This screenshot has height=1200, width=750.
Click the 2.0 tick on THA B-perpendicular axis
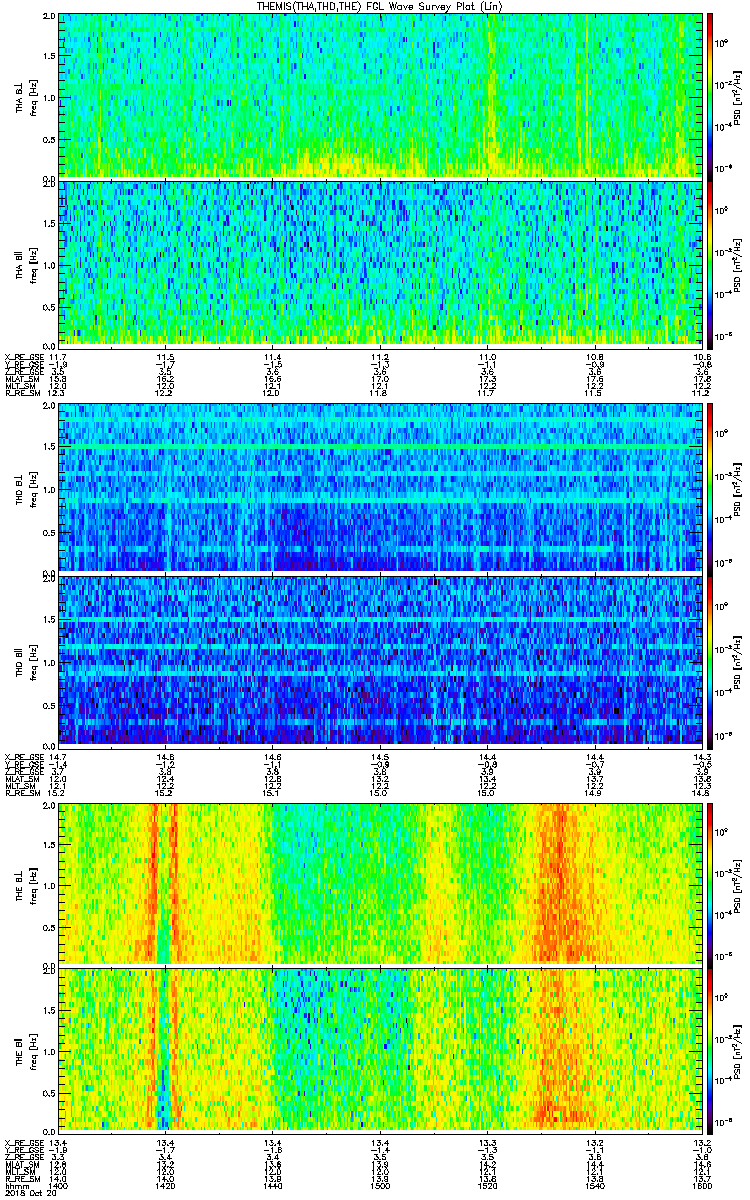point(49,17)
